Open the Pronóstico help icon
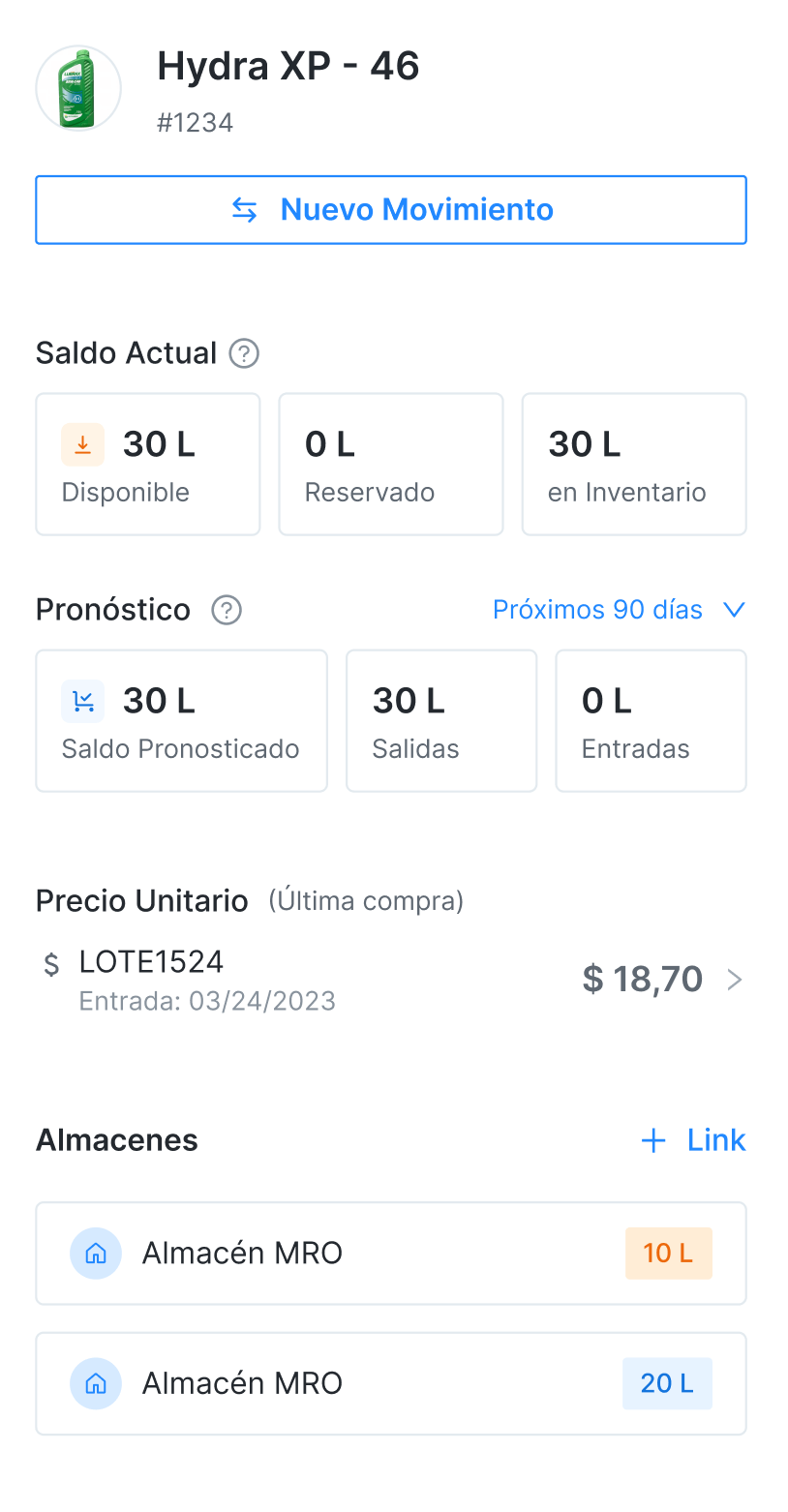 point(227,610)
